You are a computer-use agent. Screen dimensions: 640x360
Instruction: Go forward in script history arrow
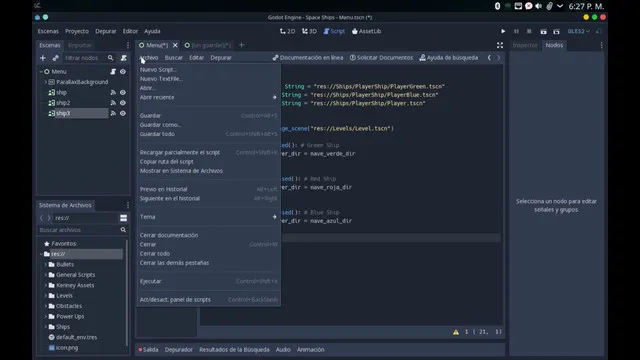click(498, 58)
